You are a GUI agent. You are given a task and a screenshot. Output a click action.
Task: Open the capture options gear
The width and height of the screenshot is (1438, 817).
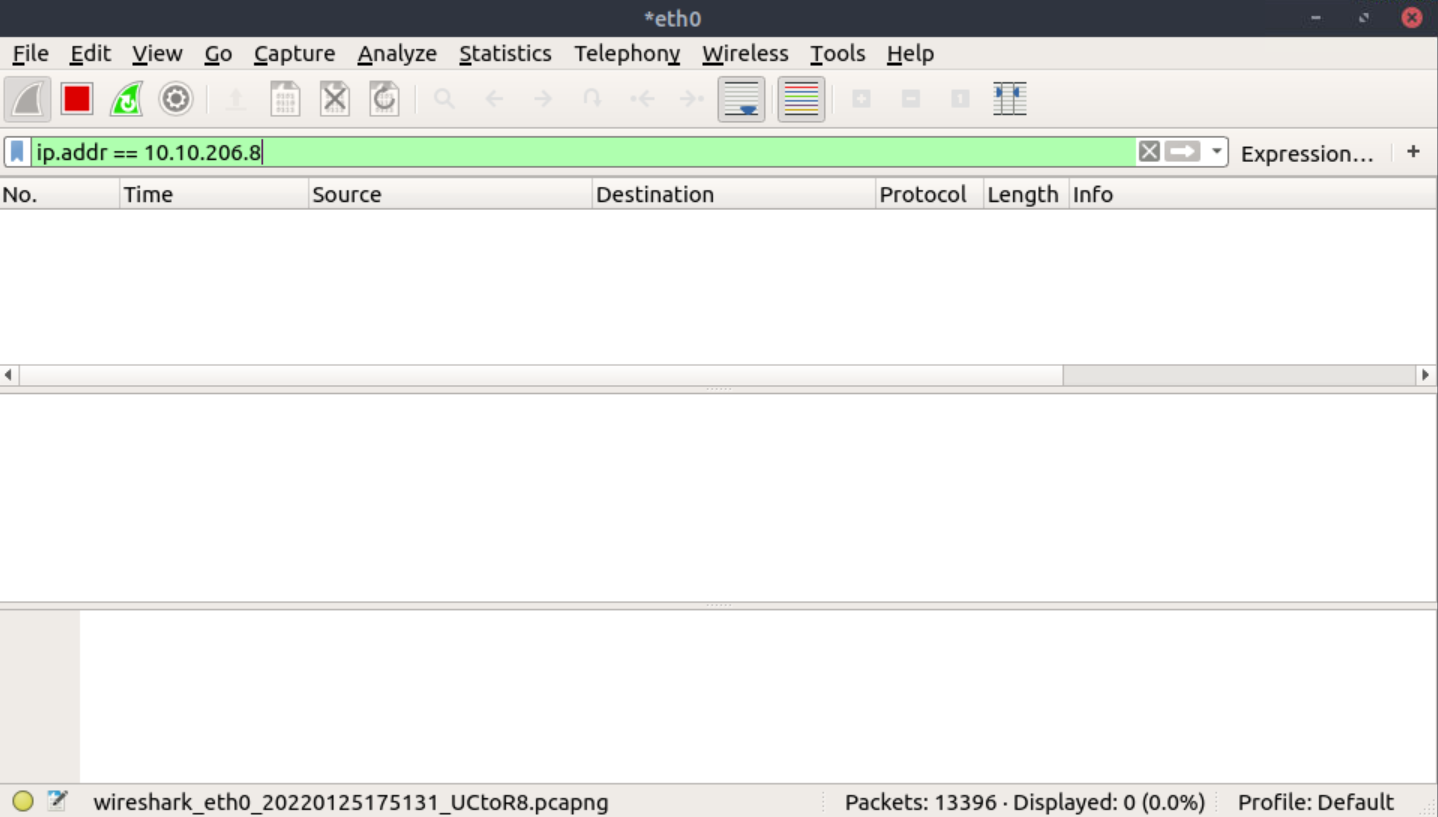[175, 98]
